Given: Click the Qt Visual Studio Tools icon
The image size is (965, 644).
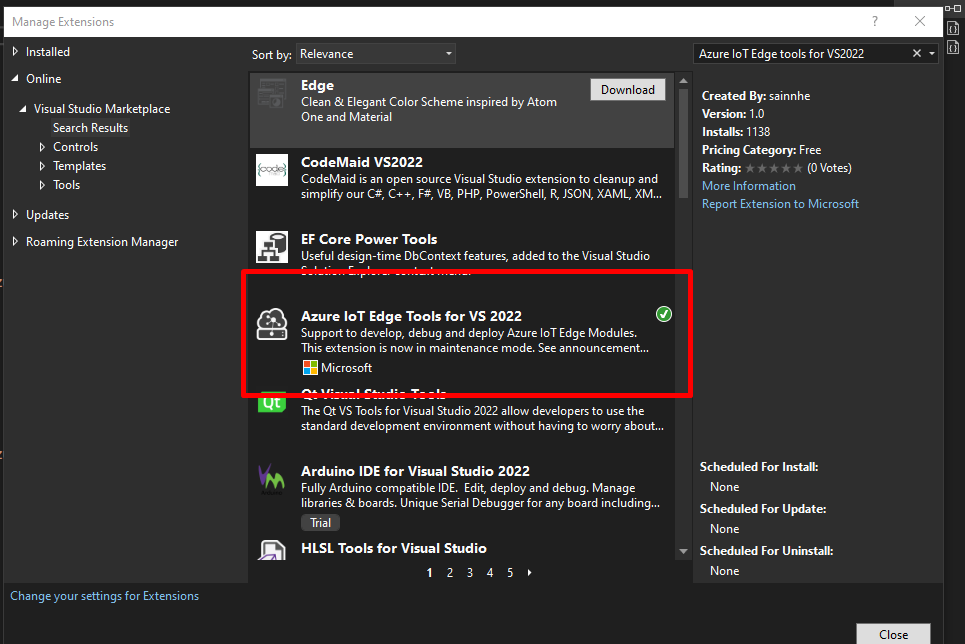Looking at the screenshot, I should click(x=271, y=402).
